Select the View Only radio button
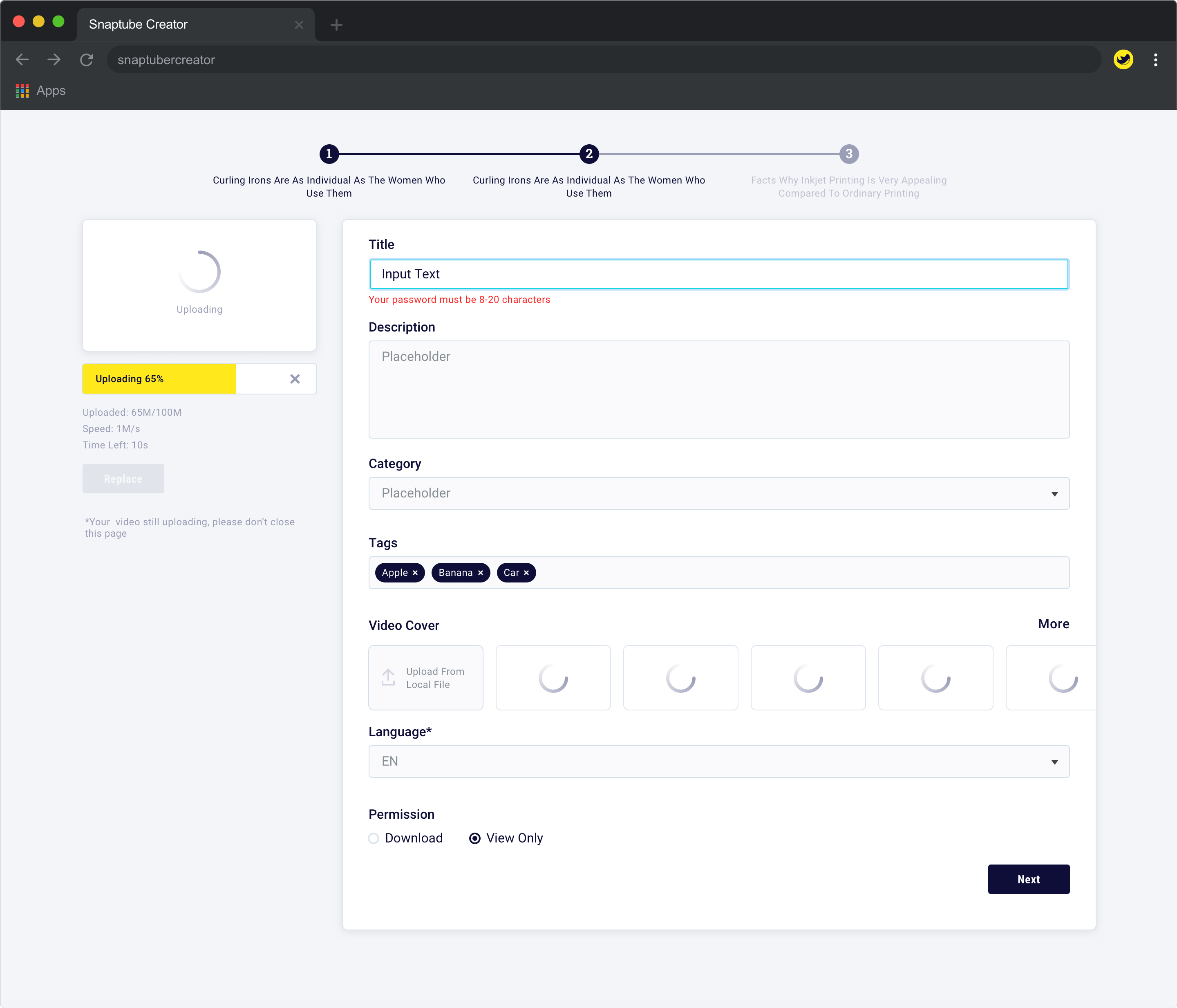1177x1008 pixels. (475, 838)
